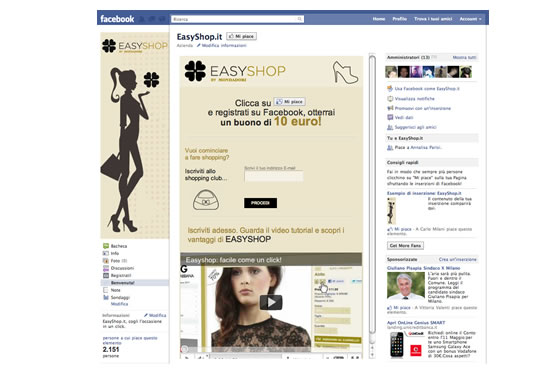Viewport: 560px width, 382px height.
Task: Click the search magnifier icon in header
Action: pyautogui.click(x=299, y=19)
